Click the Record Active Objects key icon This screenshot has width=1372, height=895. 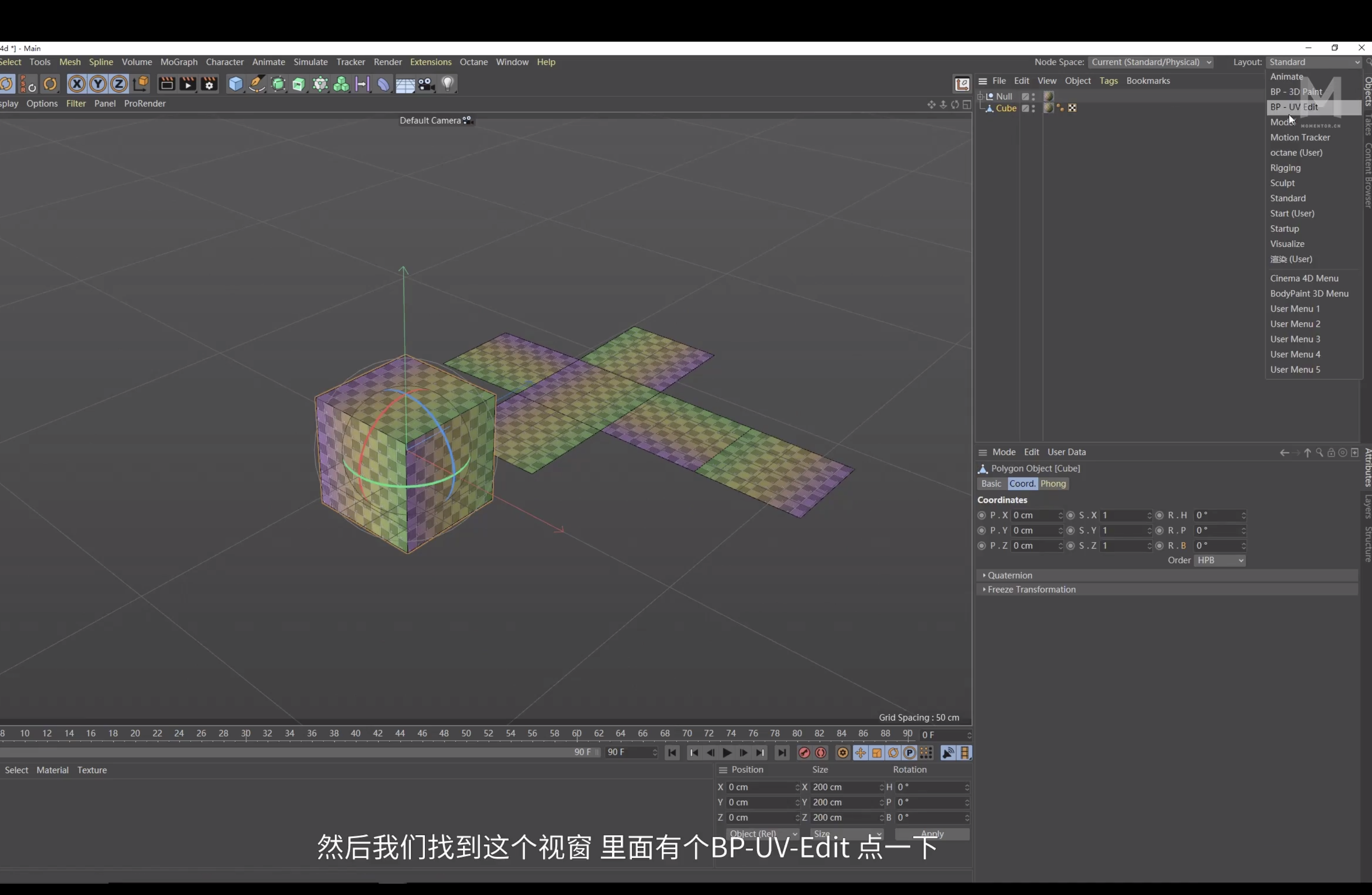click(x=804, y=753)
